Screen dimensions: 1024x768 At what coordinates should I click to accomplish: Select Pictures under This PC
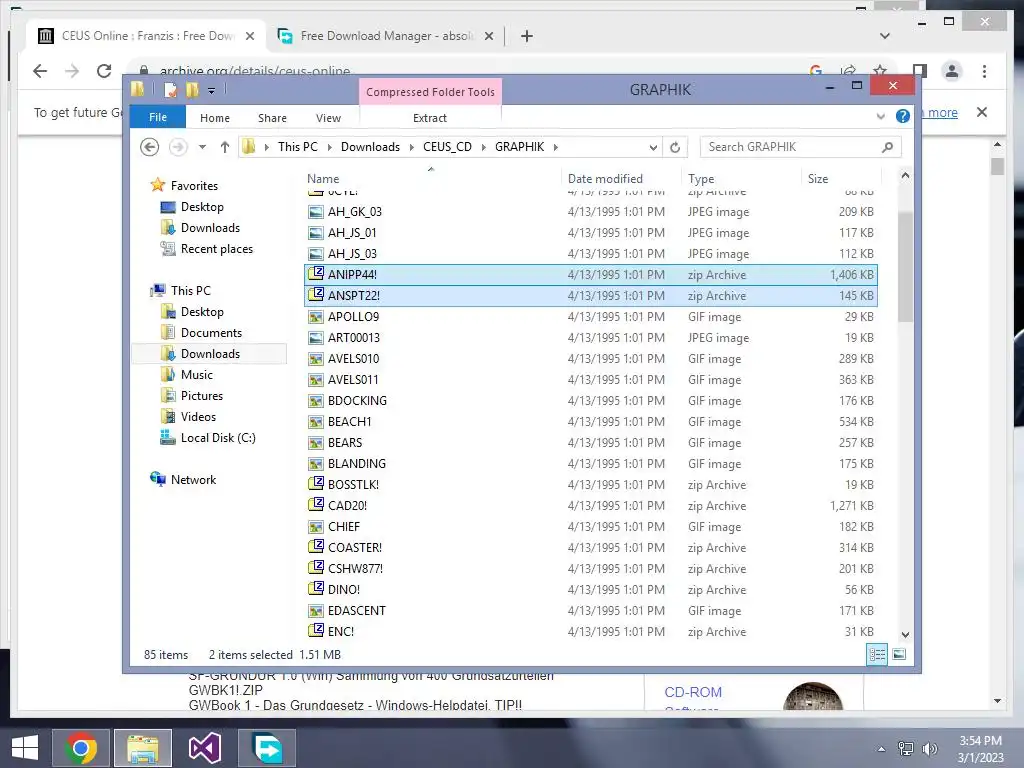click(201, 396)
